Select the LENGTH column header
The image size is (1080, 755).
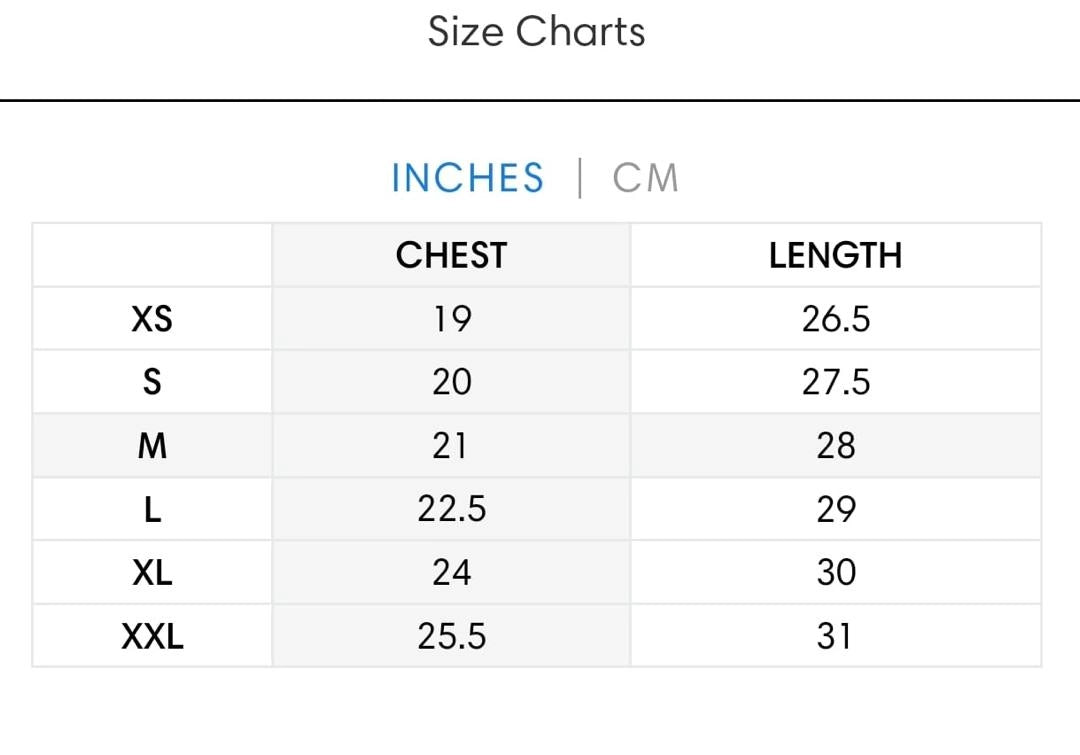tap(835, 255)
